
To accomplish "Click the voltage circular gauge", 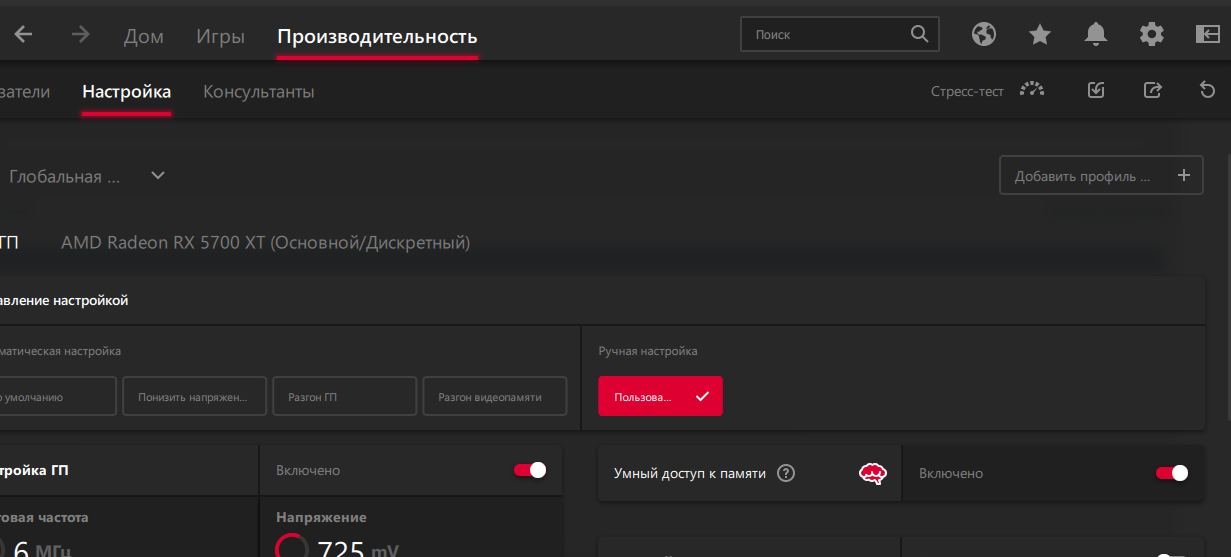I will pos(292,546).
